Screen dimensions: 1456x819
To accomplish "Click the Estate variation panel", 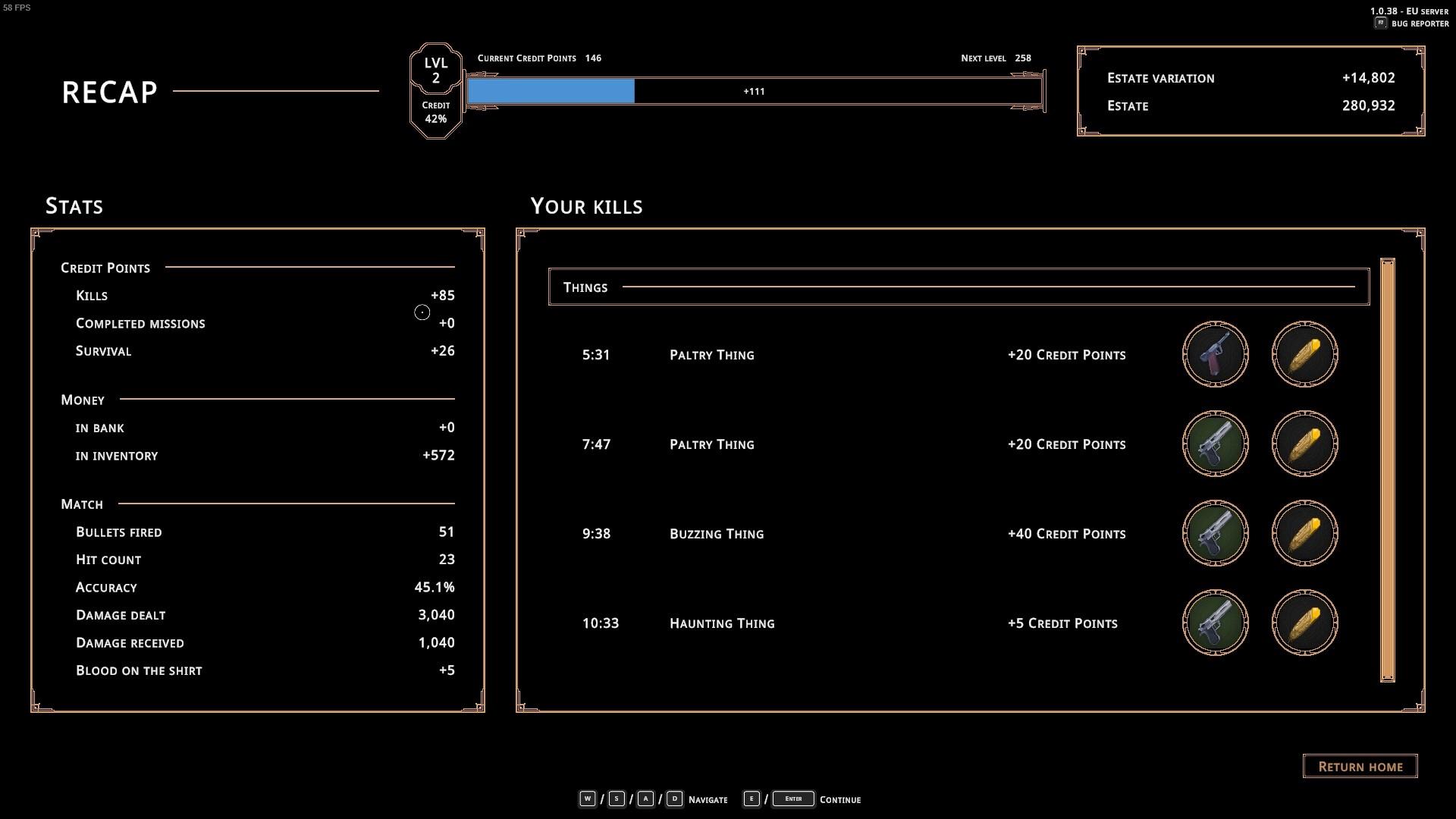I will (x=1250, y=91).
